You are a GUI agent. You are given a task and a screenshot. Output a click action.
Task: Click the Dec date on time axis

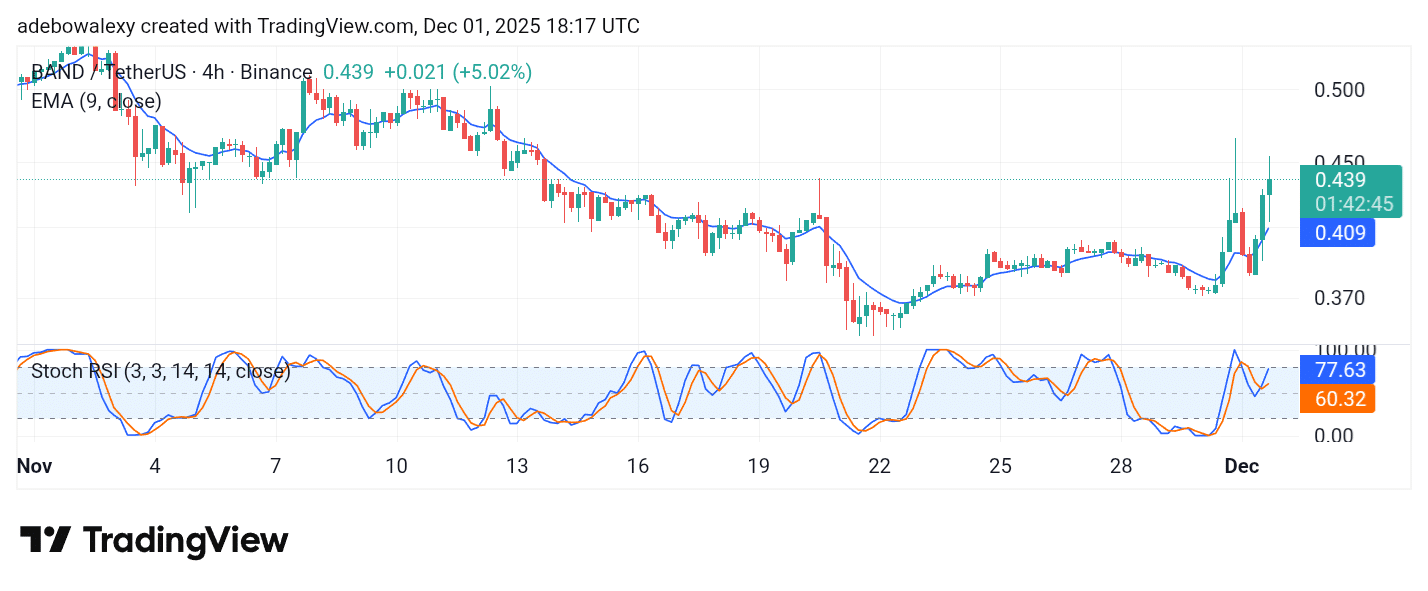click(1242, 466)
